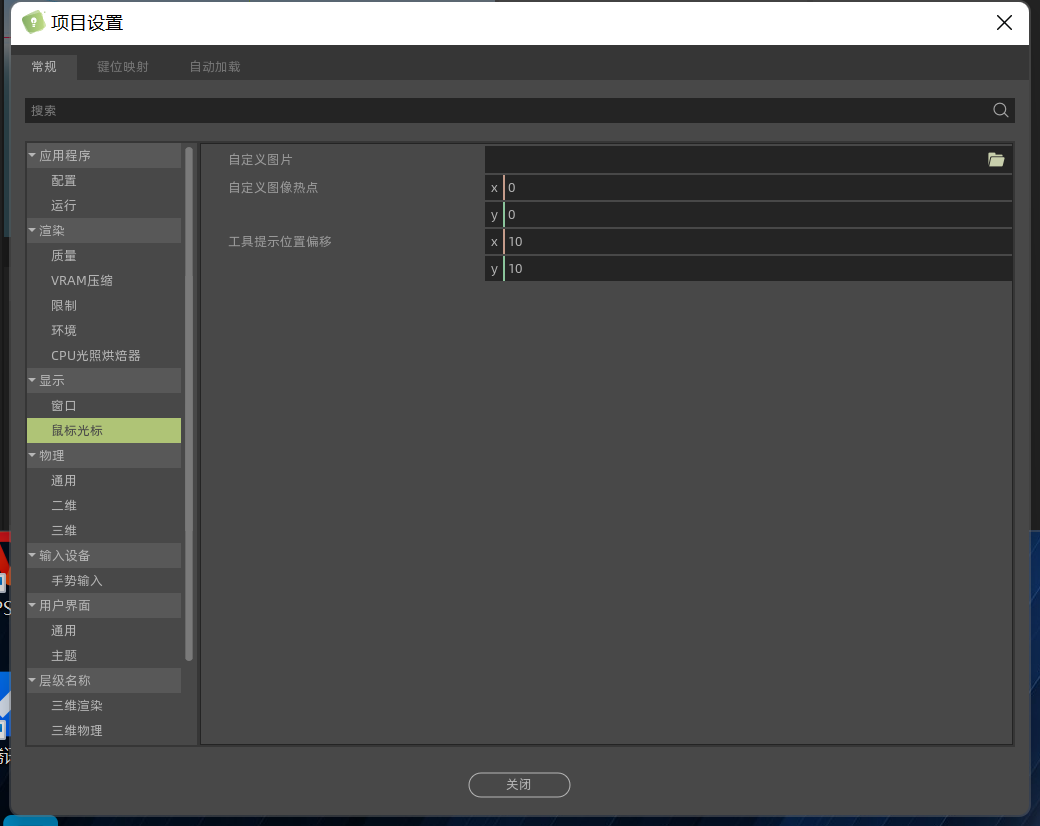Collapse the 显示 section
1040x826 pixels.
pos(32,380)
